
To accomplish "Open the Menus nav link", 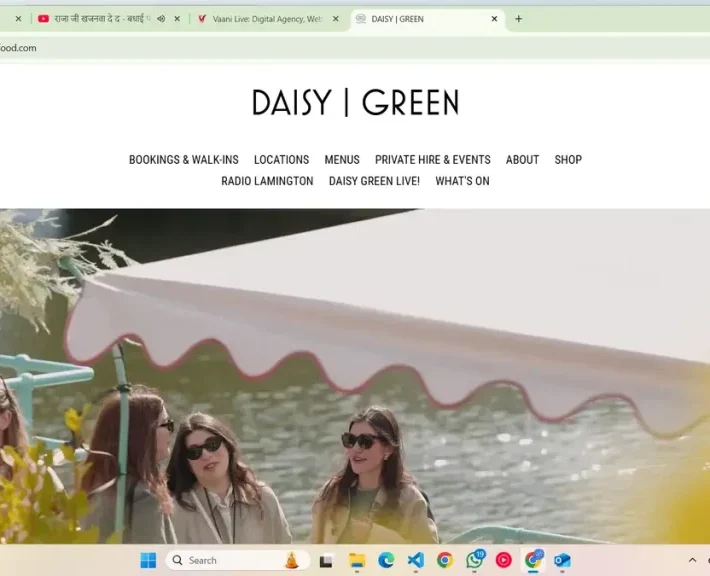I will tap(342, 160).
